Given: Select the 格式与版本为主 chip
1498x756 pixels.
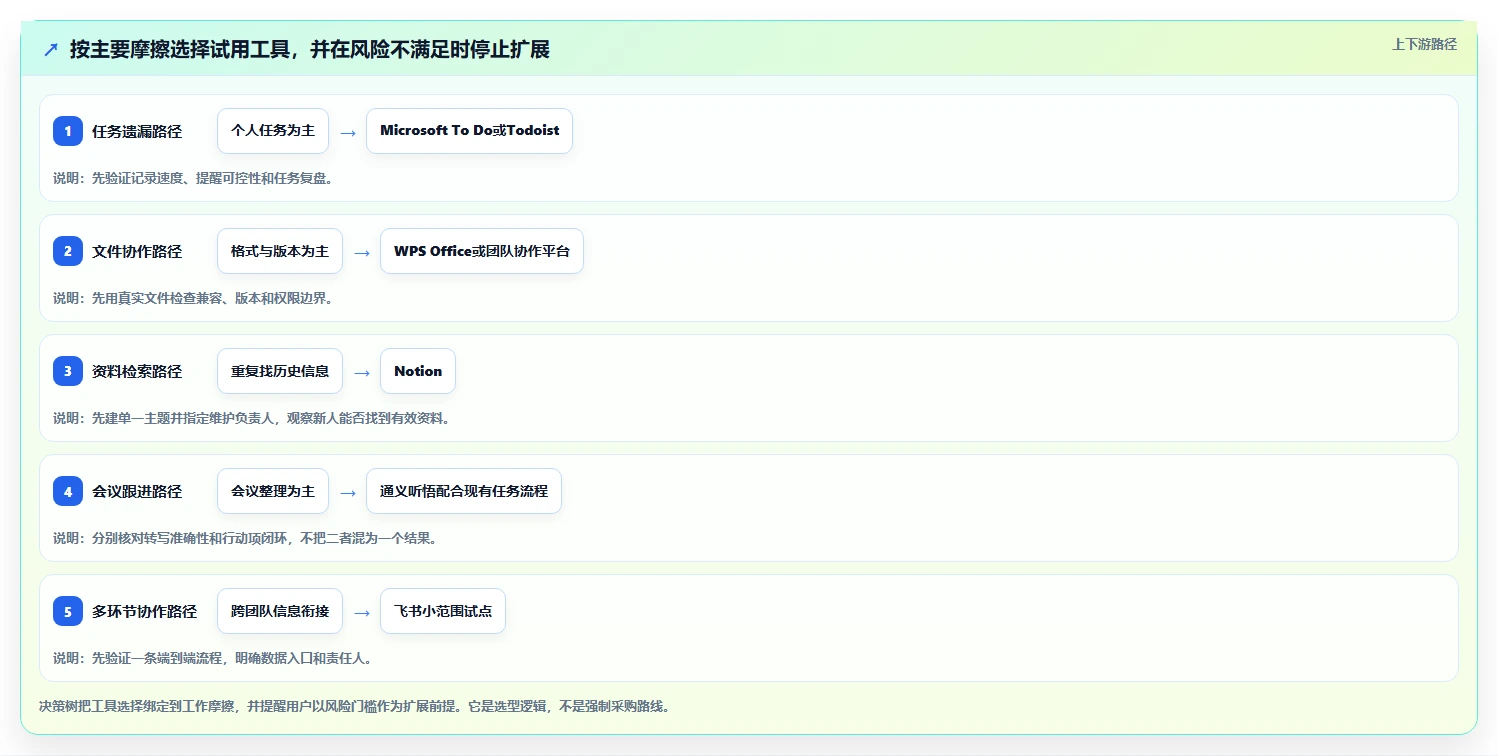Looking at the screenshot, I should 280,251.
